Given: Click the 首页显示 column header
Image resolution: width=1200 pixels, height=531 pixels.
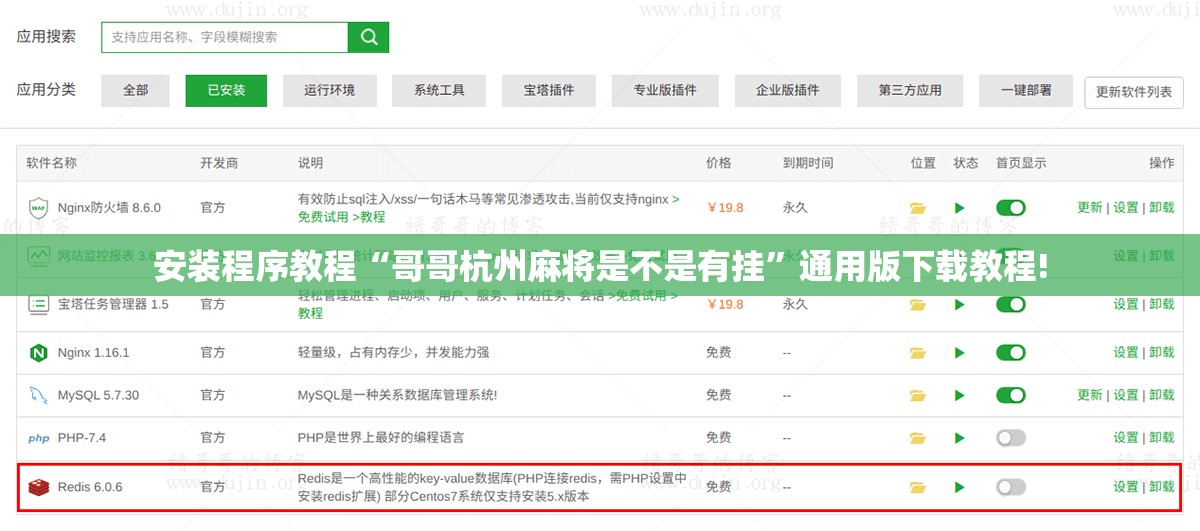Looking at the screenshot, I should click(1021, 163).
